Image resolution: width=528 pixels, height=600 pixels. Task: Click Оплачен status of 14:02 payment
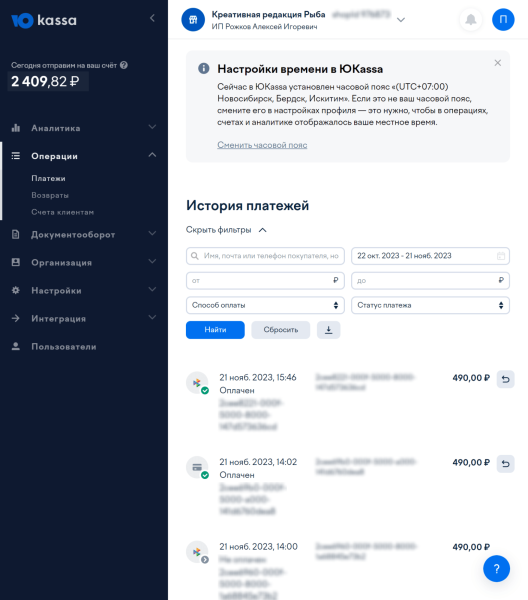tap(237, 475)
